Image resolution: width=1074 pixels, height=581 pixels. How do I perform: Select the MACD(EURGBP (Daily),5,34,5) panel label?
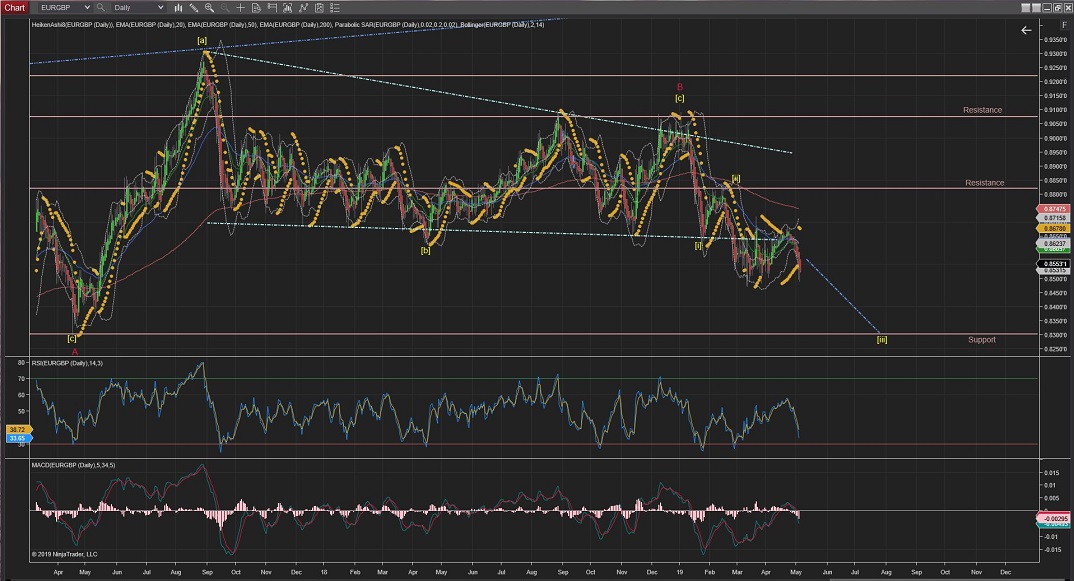click(73, 465)
